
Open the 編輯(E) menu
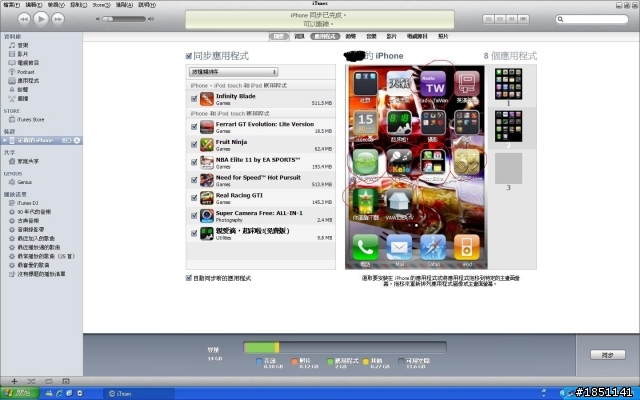point(34,5)
